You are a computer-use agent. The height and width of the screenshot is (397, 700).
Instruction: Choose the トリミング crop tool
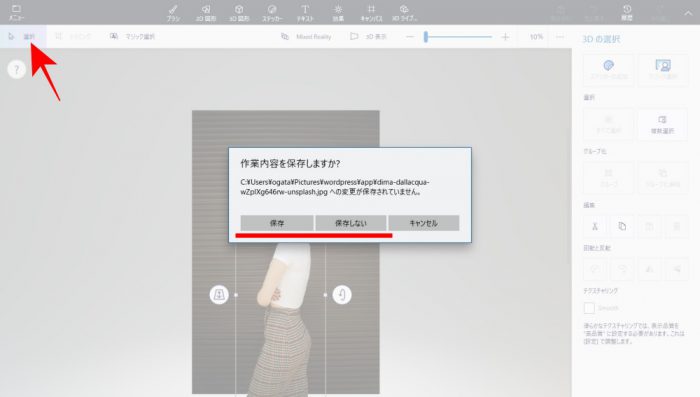click(x=74, y=37)
